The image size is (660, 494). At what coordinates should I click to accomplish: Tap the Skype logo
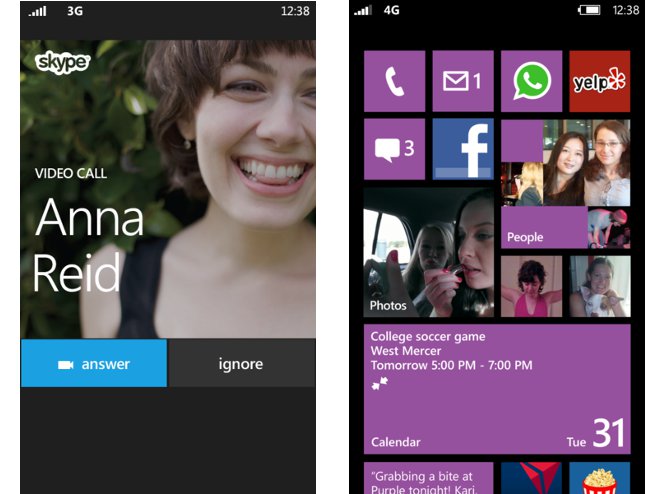[x=62, y=62]
